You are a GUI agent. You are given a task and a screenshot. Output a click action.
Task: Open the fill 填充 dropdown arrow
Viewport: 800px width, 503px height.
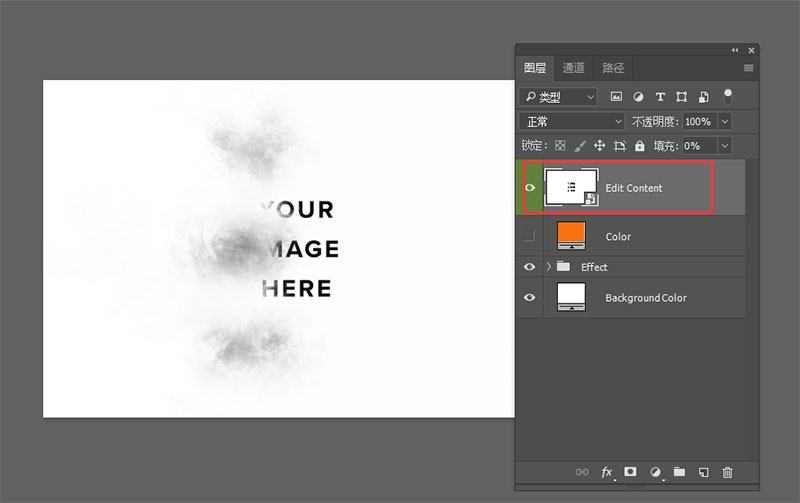coord(724,146)
